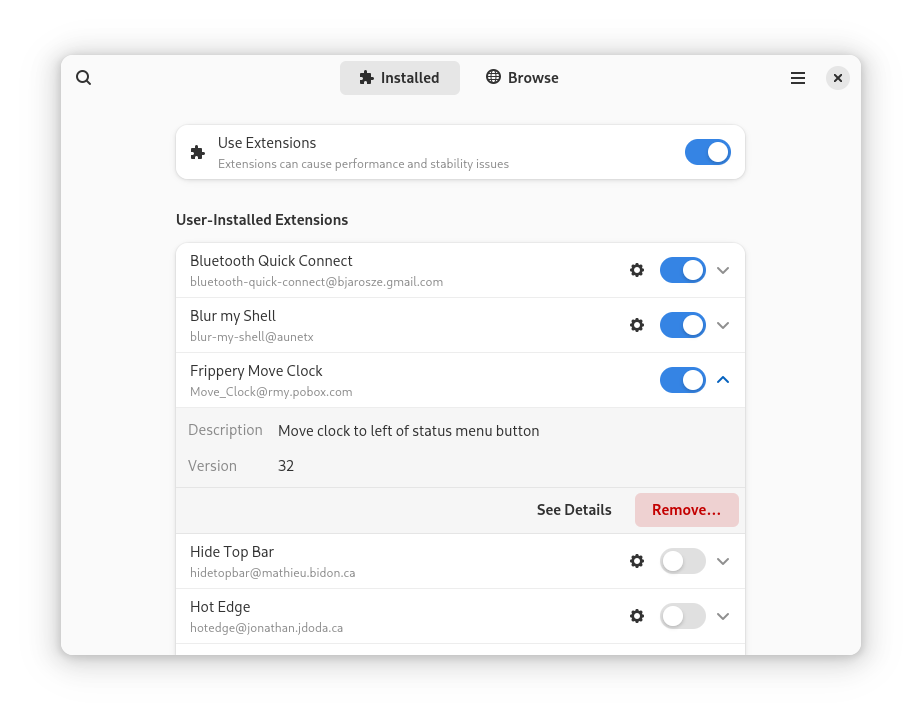Open Hot Edge settings gear
Image resolution: width=922 pixels, height=722 pixels.
point(637,616)
